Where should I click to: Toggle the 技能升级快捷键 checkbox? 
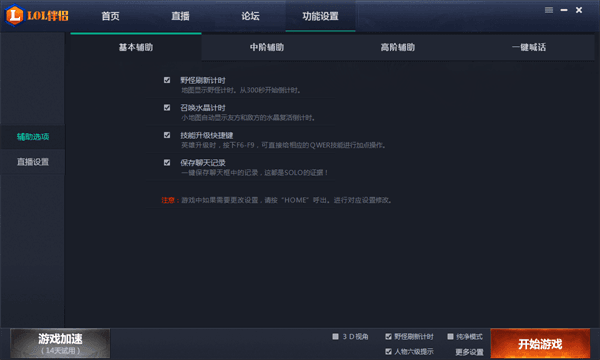point(167,135)
